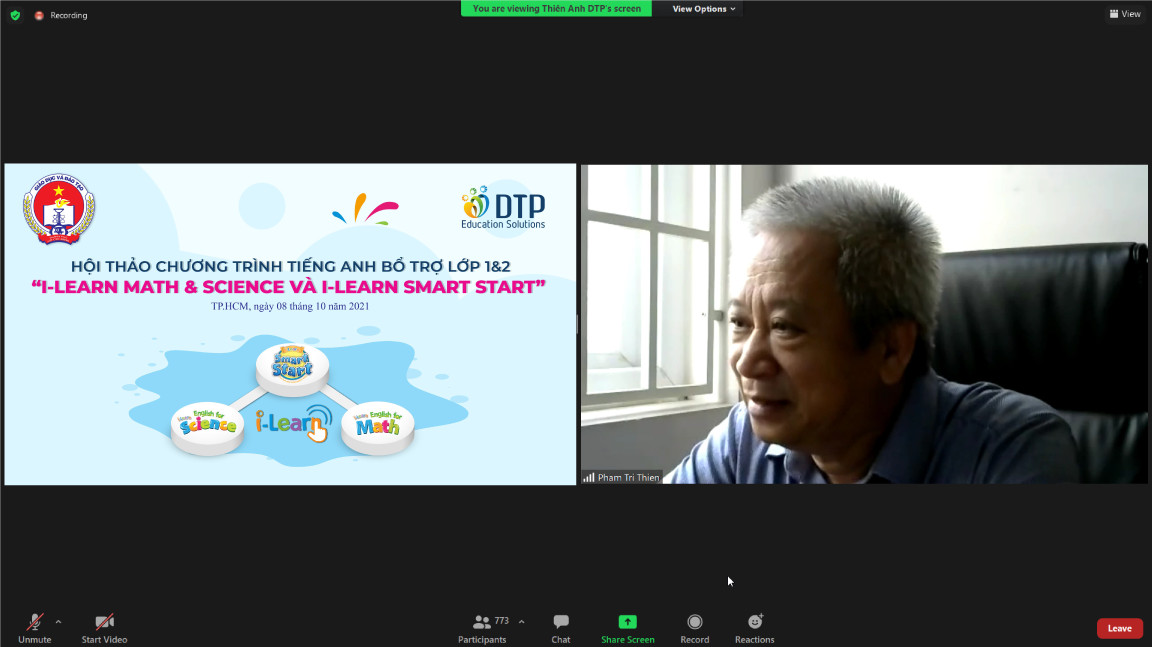Click the green Share Screen icon
Screen dimensions: 1152x647
click(x=627, y=622)
